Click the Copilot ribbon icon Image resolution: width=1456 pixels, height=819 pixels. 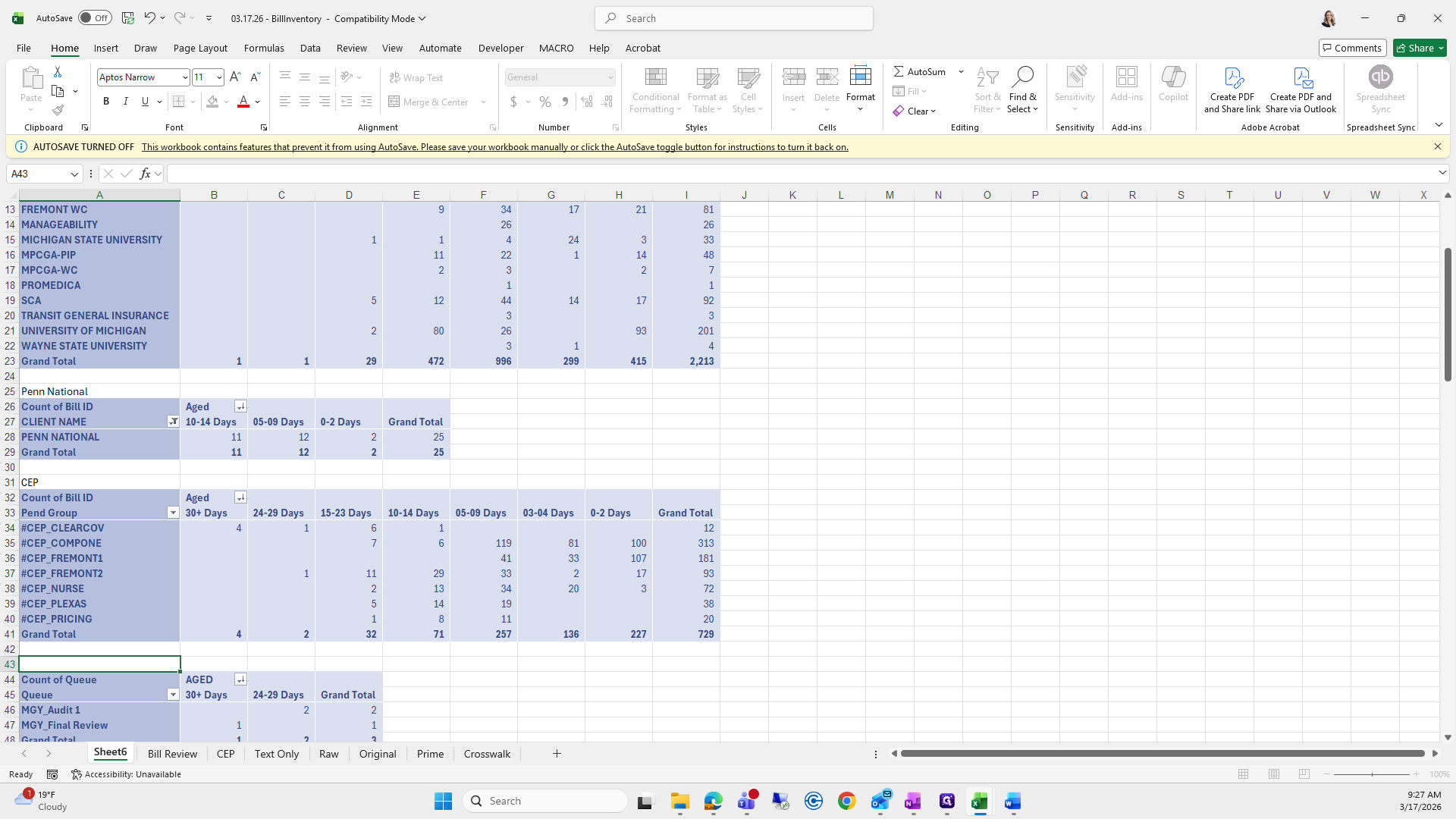click(x=1173, y=77)
